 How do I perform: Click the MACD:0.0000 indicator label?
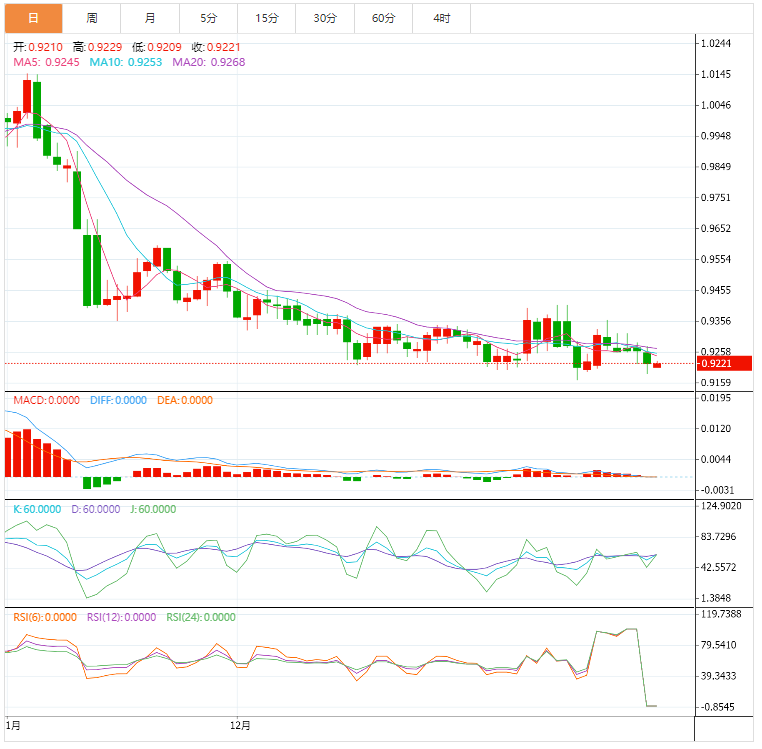[46, 400]
